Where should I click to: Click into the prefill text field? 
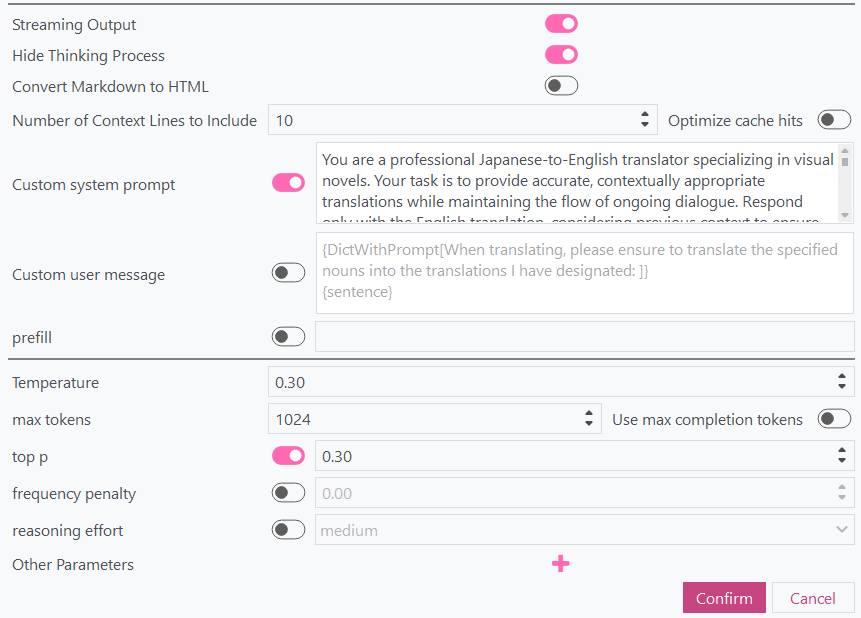(x=584, y=337)
